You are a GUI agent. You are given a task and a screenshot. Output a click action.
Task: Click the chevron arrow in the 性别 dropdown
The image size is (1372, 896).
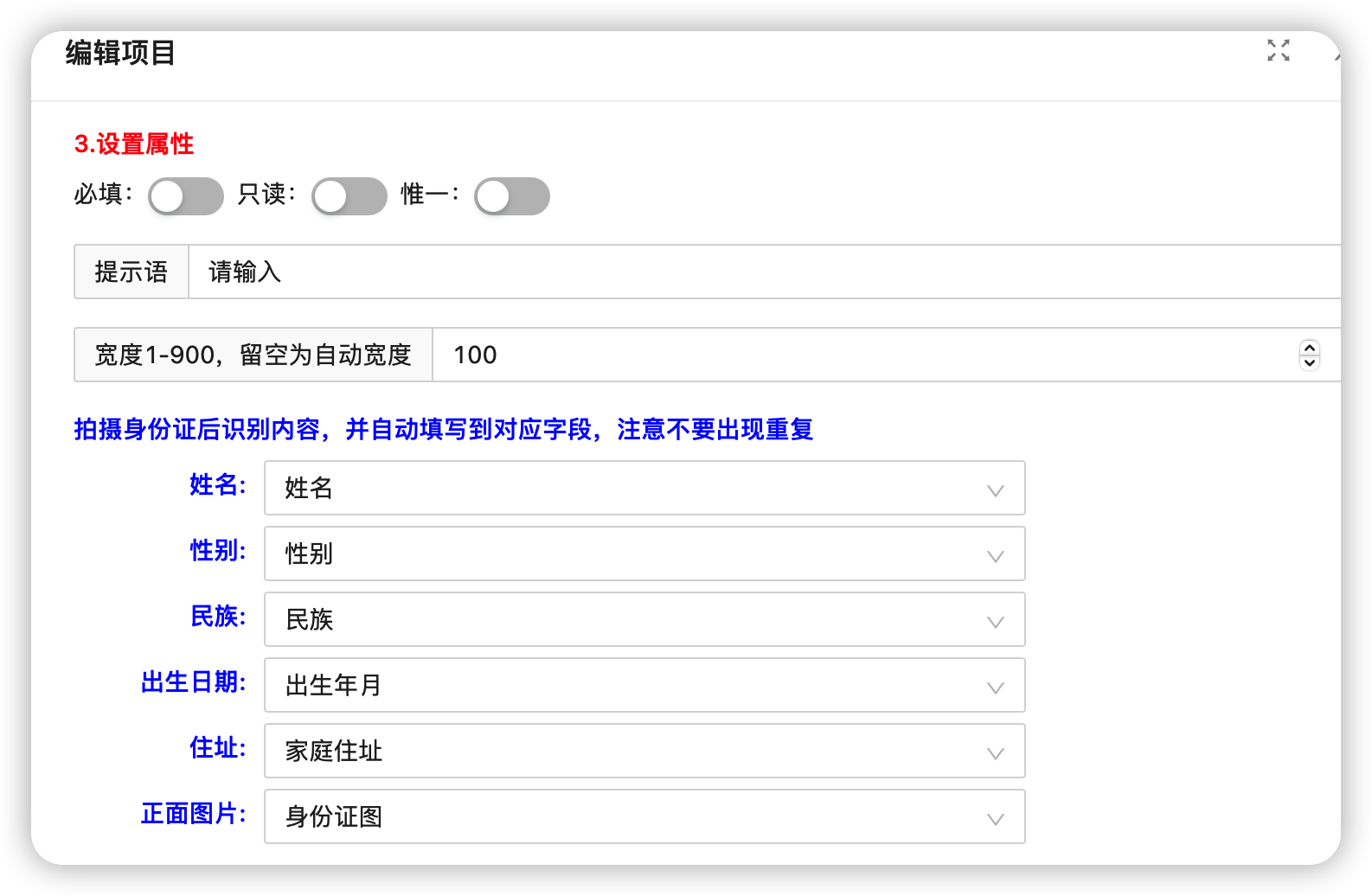996,556
